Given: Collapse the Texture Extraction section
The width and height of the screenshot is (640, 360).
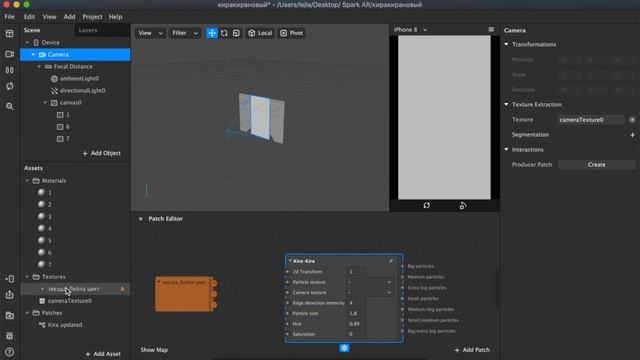Looking at the screenshot, I should (507, 104).
